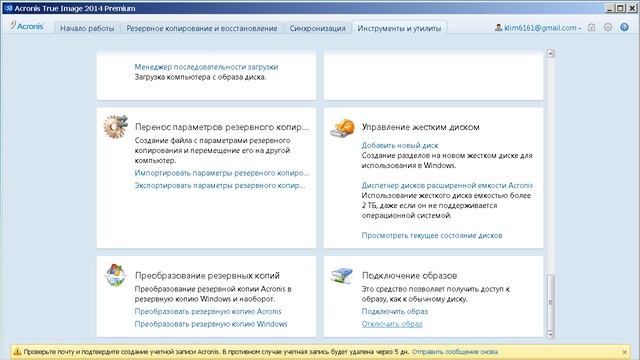Click the image mounting disk icon

pos(342,276)
